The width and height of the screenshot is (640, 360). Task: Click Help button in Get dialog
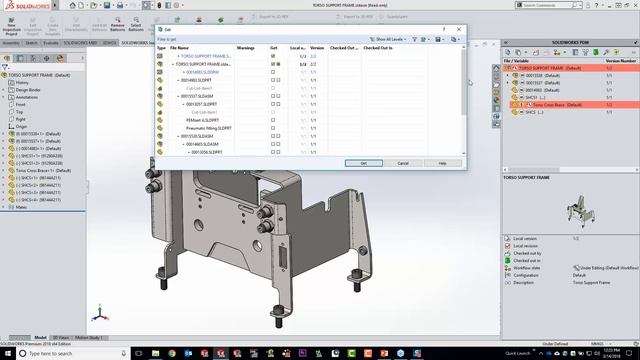(442, 163)
